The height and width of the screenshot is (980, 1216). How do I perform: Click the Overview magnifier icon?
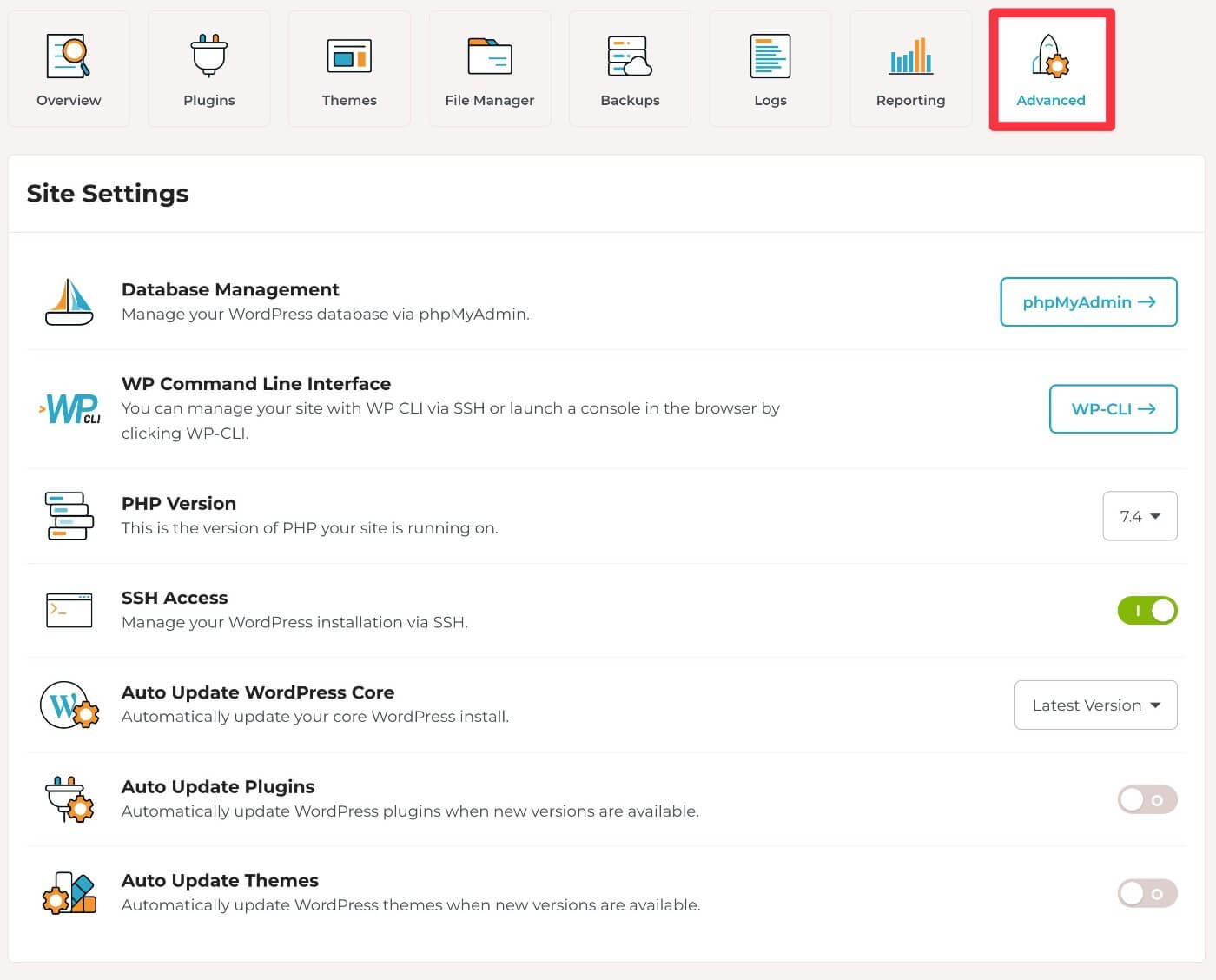(x=69, y=56)
